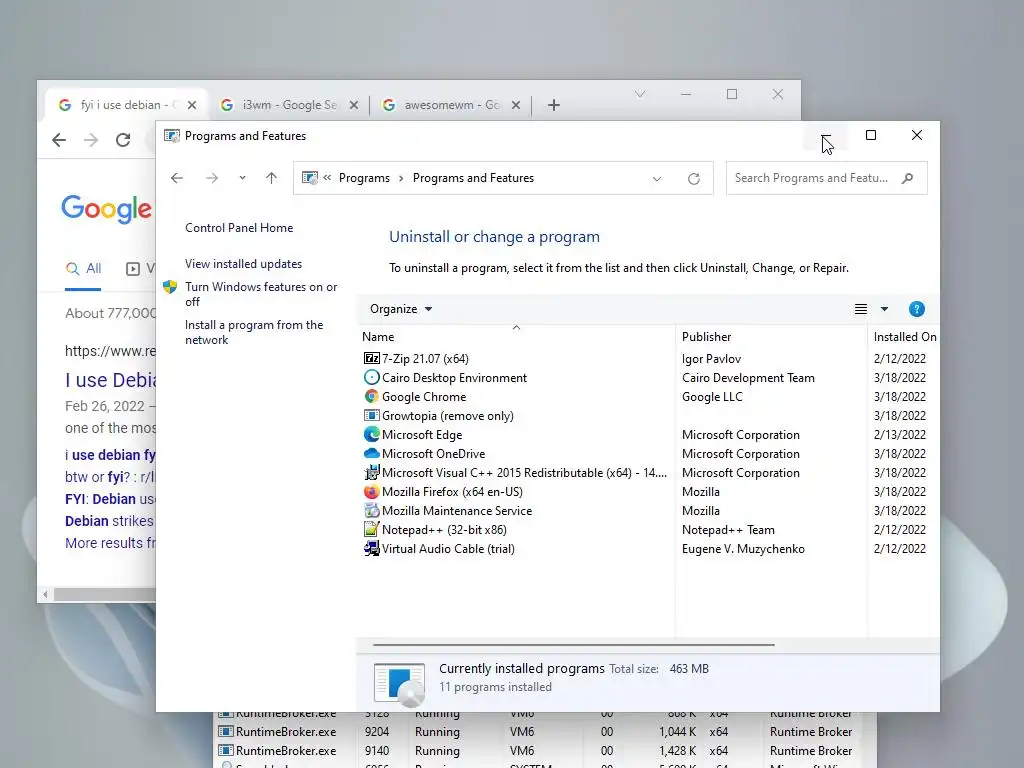Click the 'Google LLC' publisher cell
1024x768 pixels.
[x=712, y=396]
